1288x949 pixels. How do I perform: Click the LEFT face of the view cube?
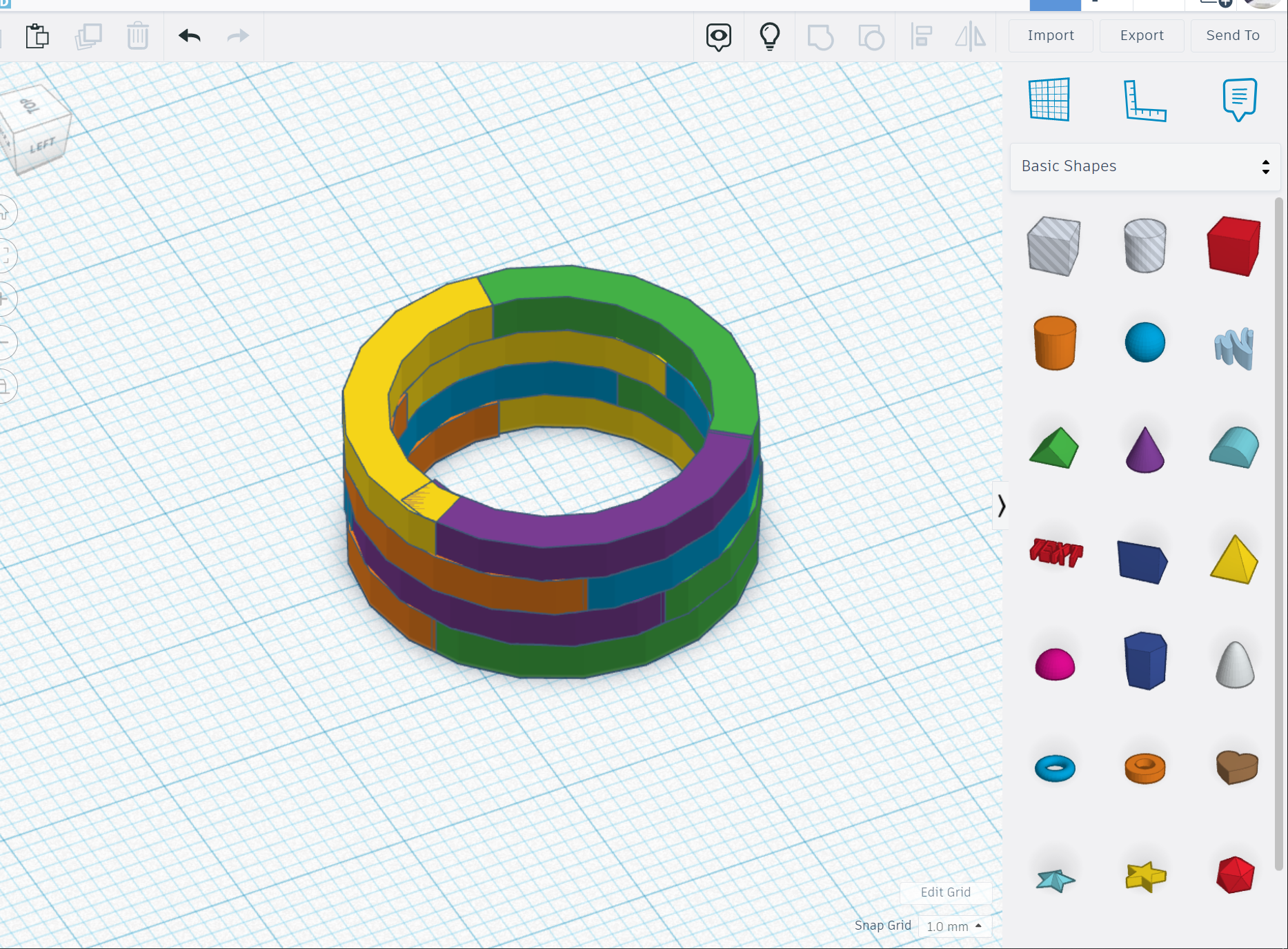pos(43,146)
